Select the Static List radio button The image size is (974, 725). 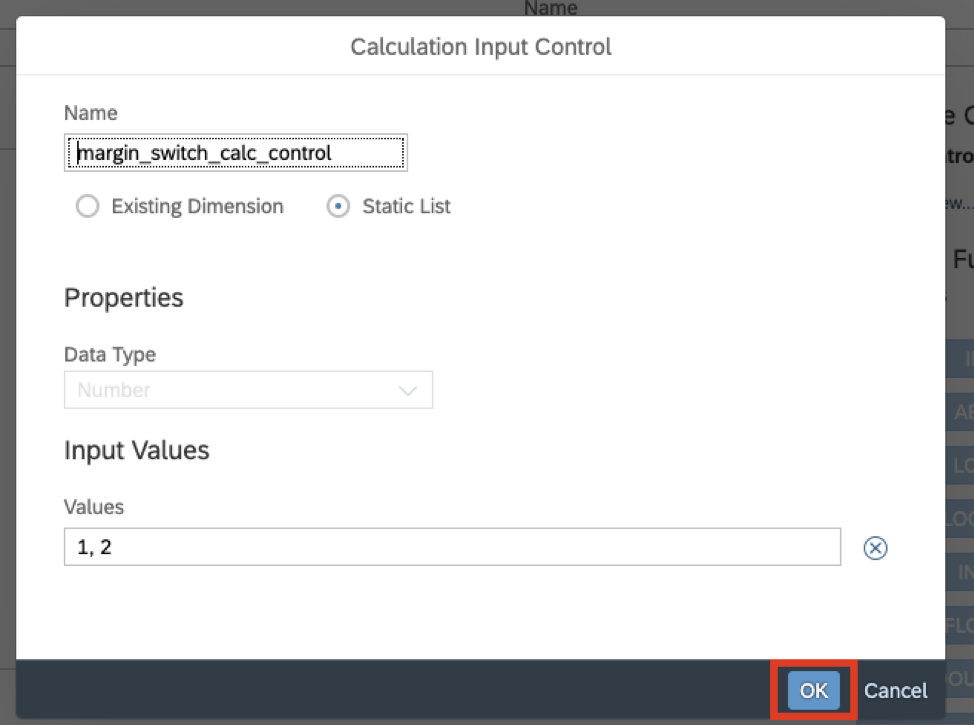point(338,206)
